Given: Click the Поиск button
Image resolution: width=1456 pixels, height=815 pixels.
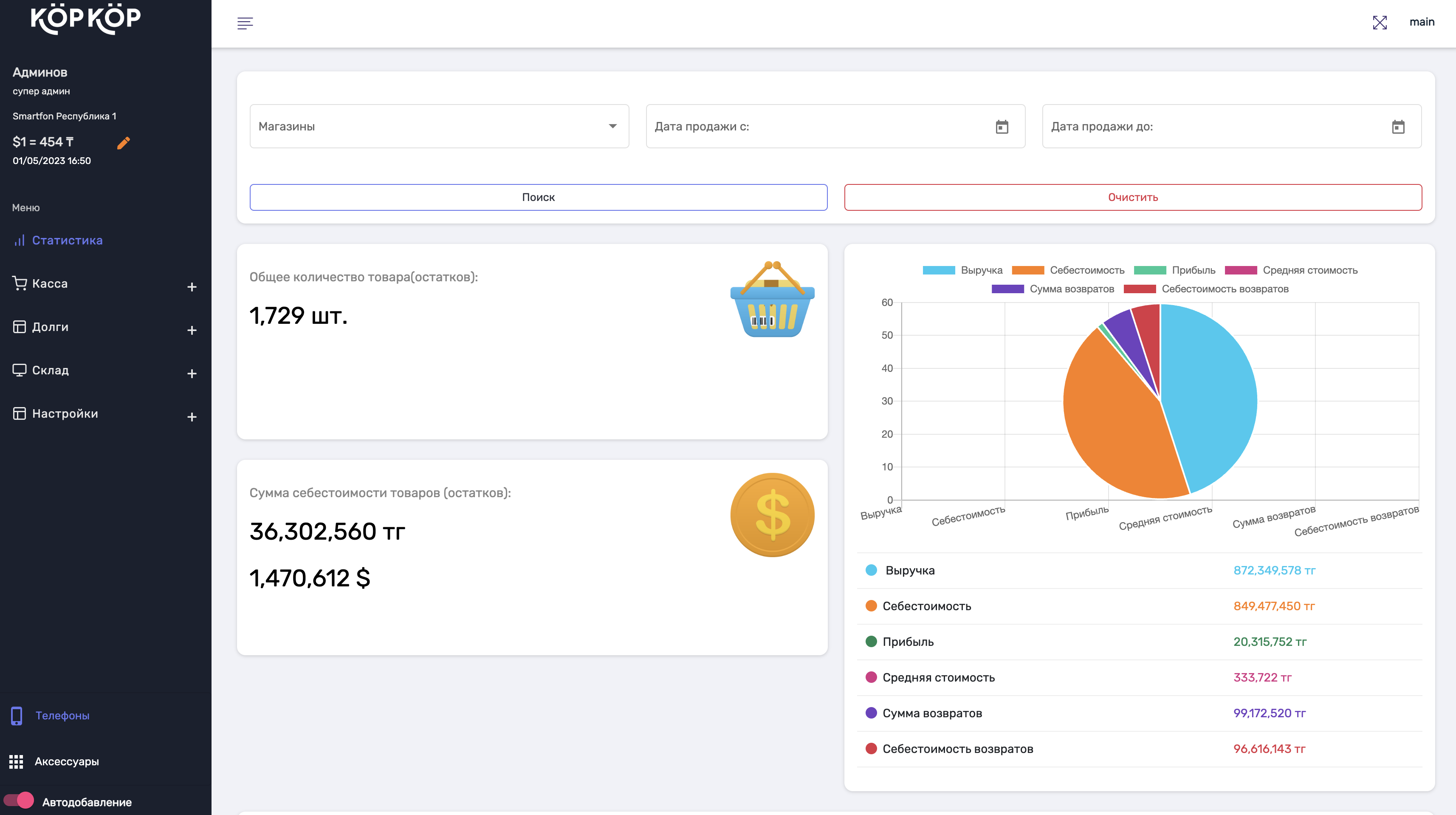Looking at the screenshot, I should click(538, 198).
